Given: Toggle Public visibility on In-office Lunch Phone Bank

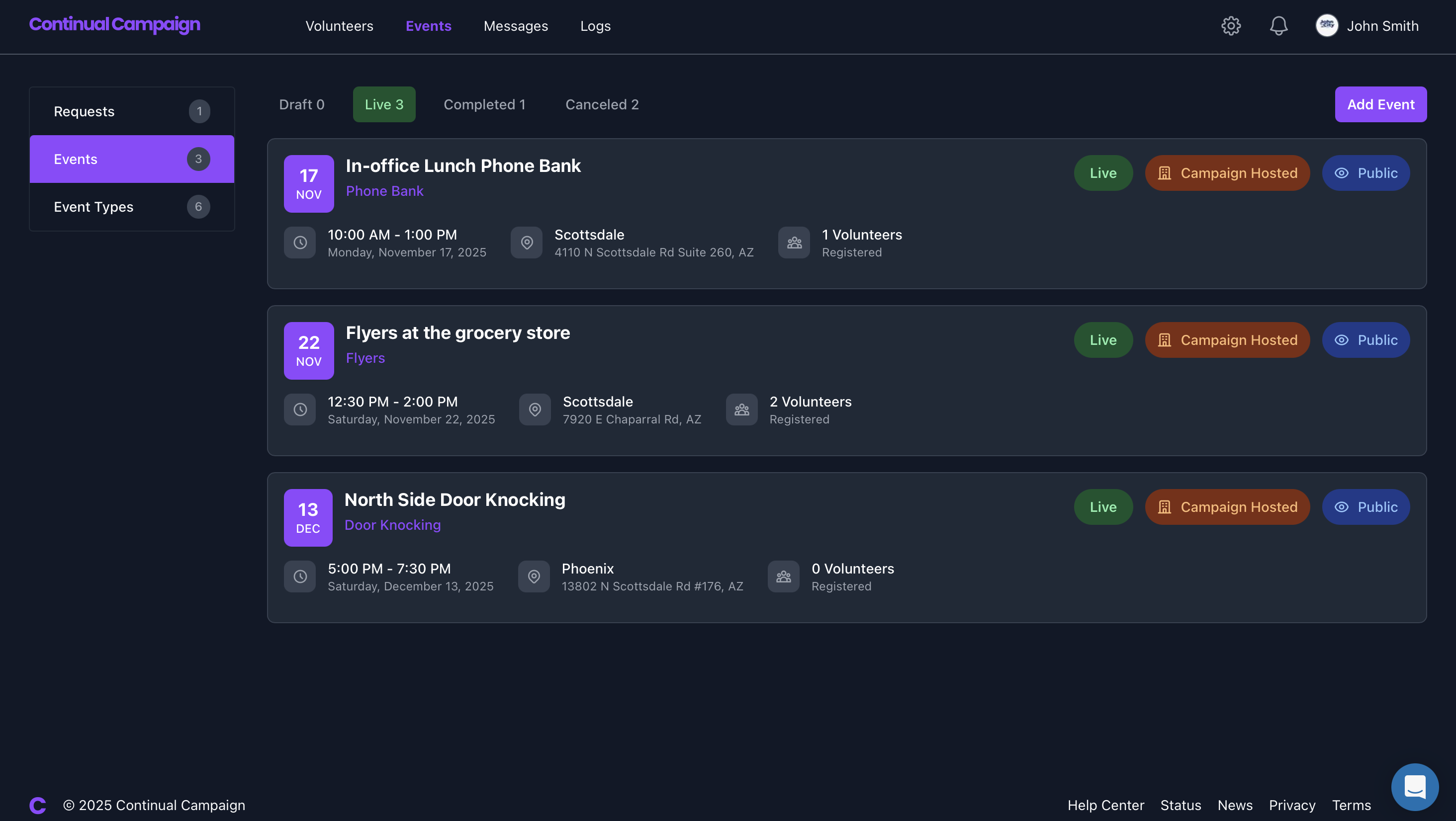Looking at the screenshot, I should [x=1365, y=173].
